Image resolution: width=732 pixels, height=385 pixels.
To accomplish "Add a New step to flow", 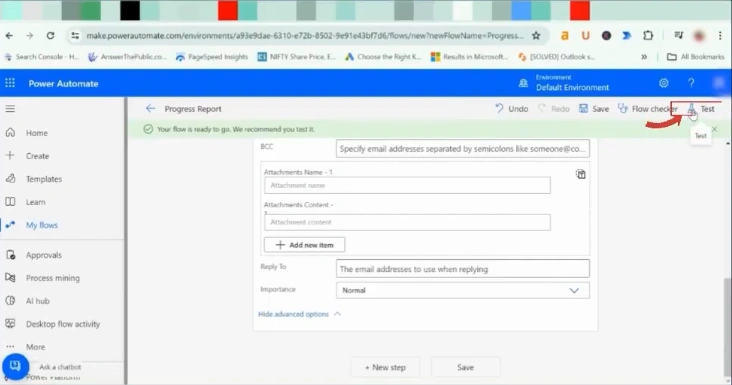I will click(385, 367).
